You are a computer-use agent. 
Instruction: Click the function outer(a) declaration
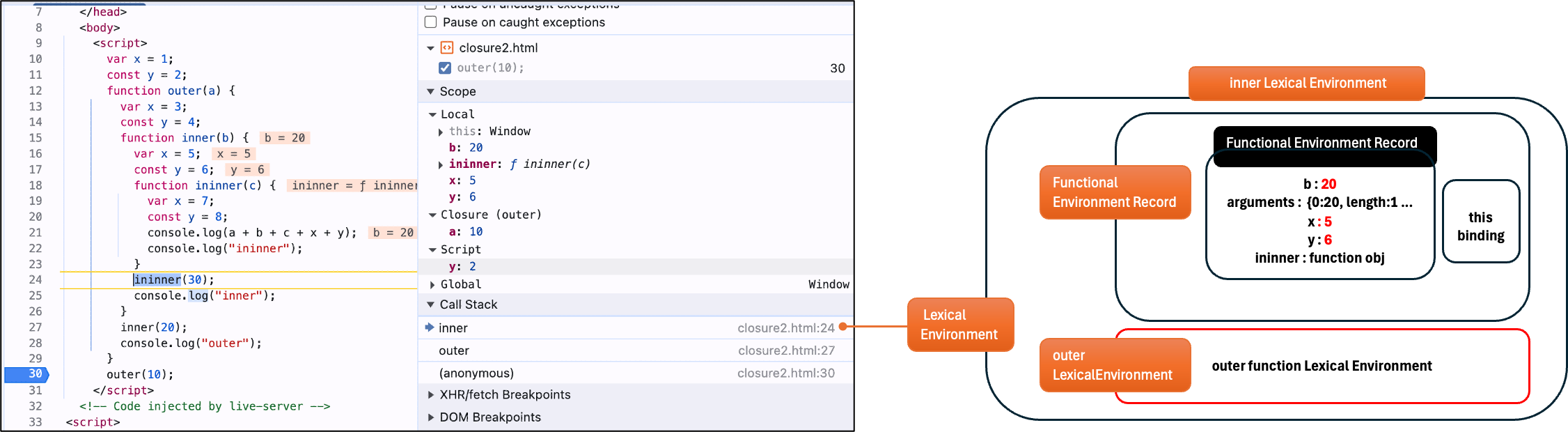point(171,91)
